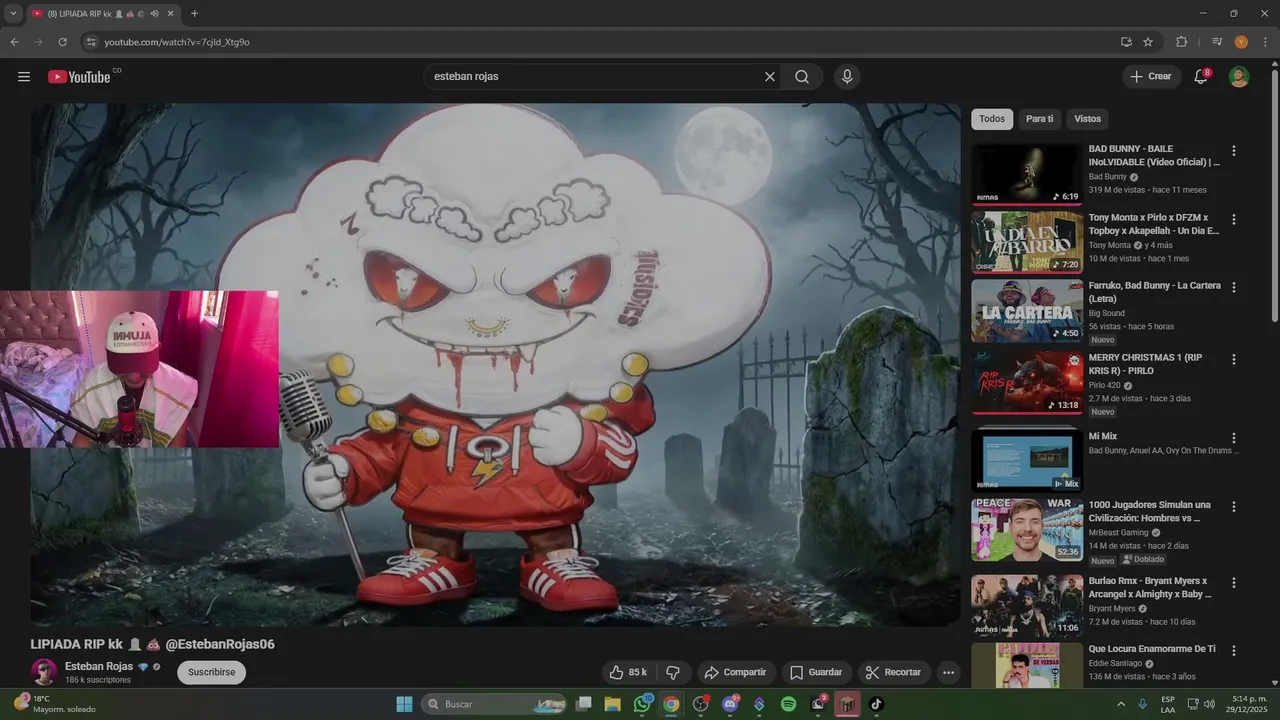Open the 1000 Jugadores Simulan una Civilización title
Image resolution: width=1280 pixels, height=720 pixels.
[x=1150, y=511]
